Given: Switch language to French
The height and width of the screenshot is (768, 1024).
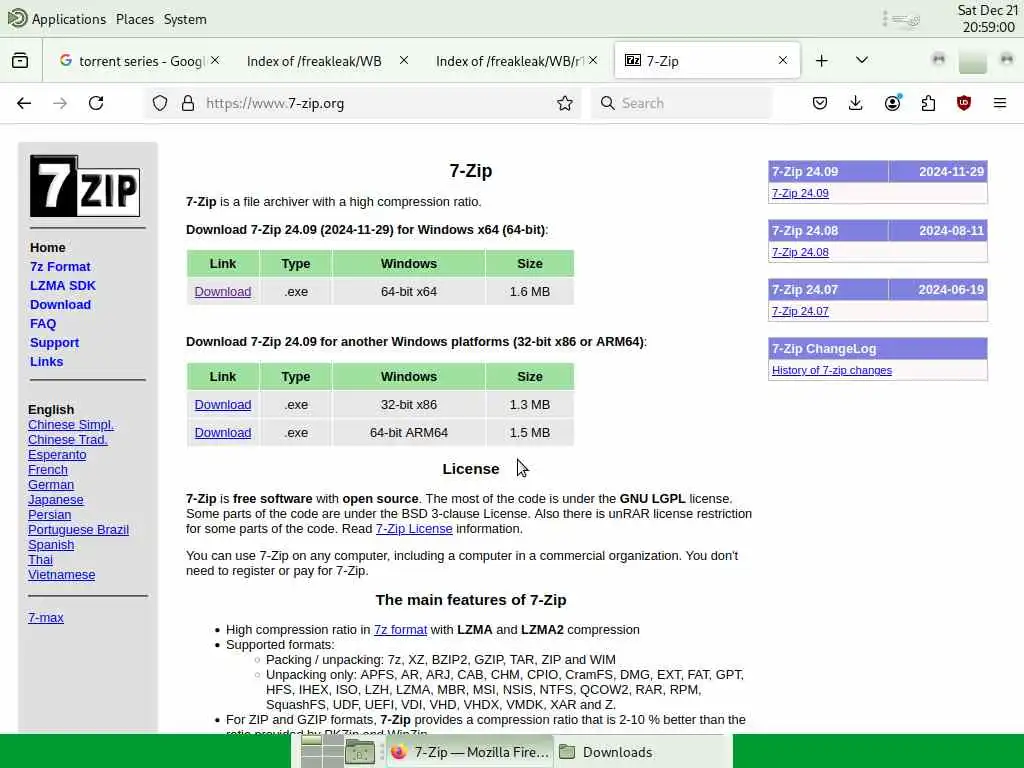Looking at the screenshot, I should tap(48, 470).
